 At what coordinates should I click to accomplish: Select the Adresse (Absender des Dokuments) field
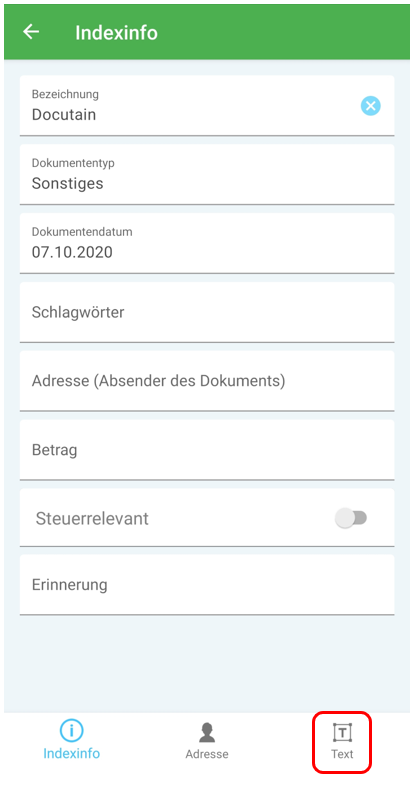[x=207, y=381]
